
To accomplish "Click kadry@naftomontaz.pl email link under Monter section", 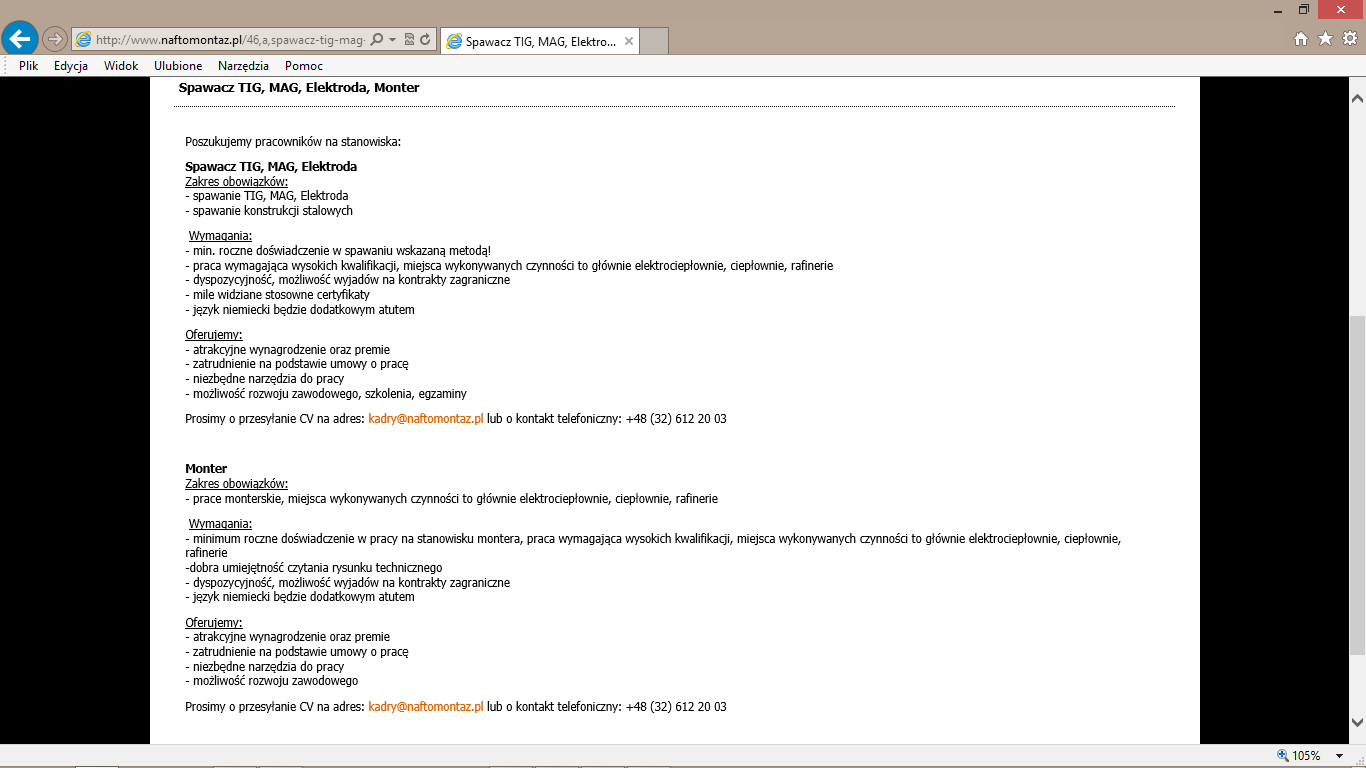I will [426, 707].
